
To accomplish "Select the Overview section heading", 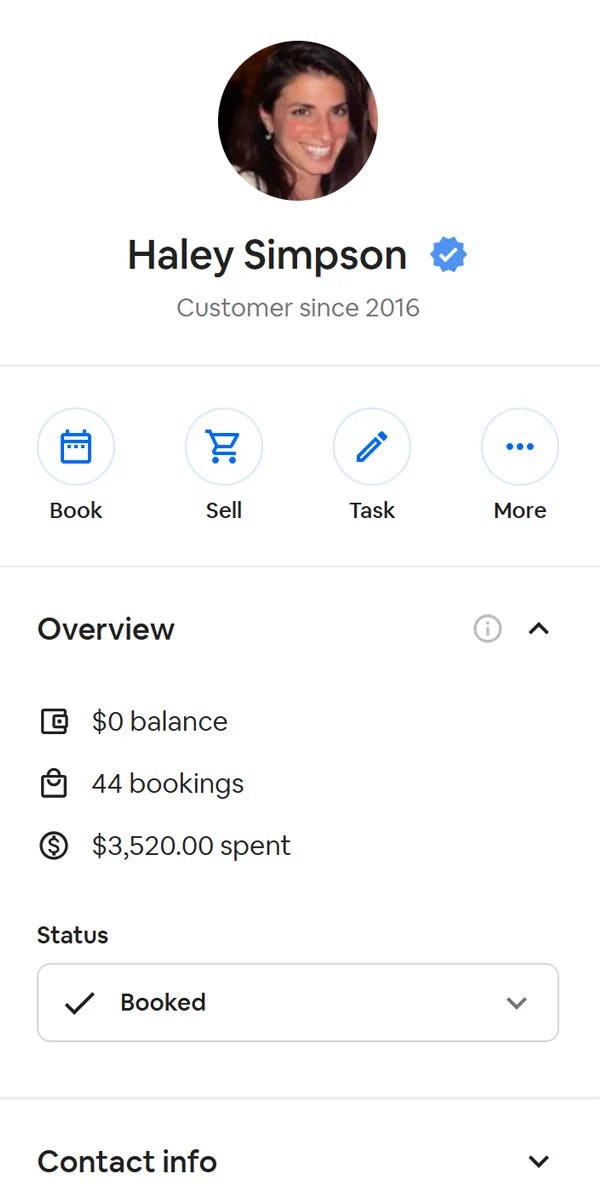I will [x=105, y=629].
